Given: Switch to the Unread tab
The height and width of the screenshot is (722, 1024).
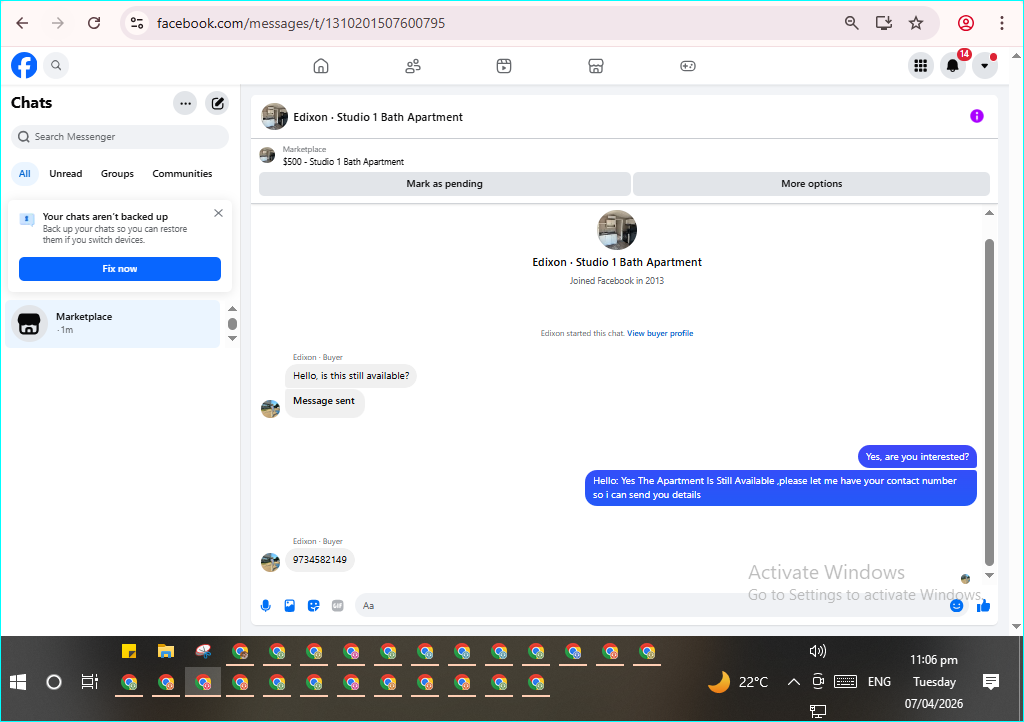Looking at the screenshot, I should click(x=66, y=174).
